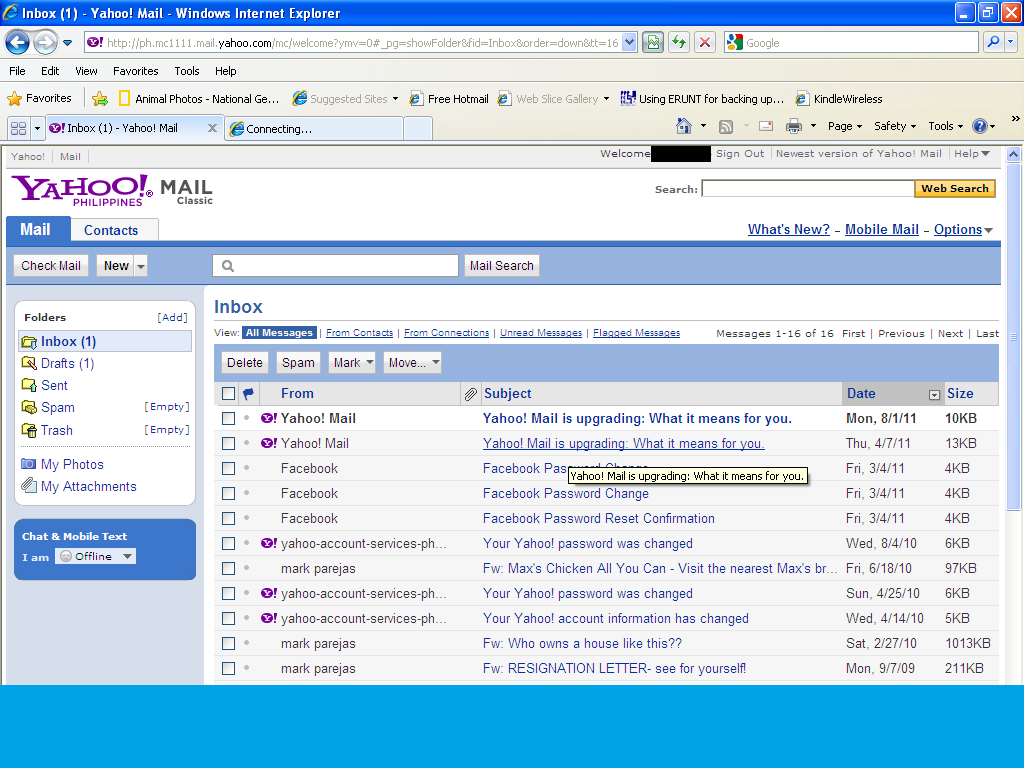Screen dimensions: 1024x768
Task: Click the Stop loading X icon
Action: pyautogui.click(x=705, y=42)
